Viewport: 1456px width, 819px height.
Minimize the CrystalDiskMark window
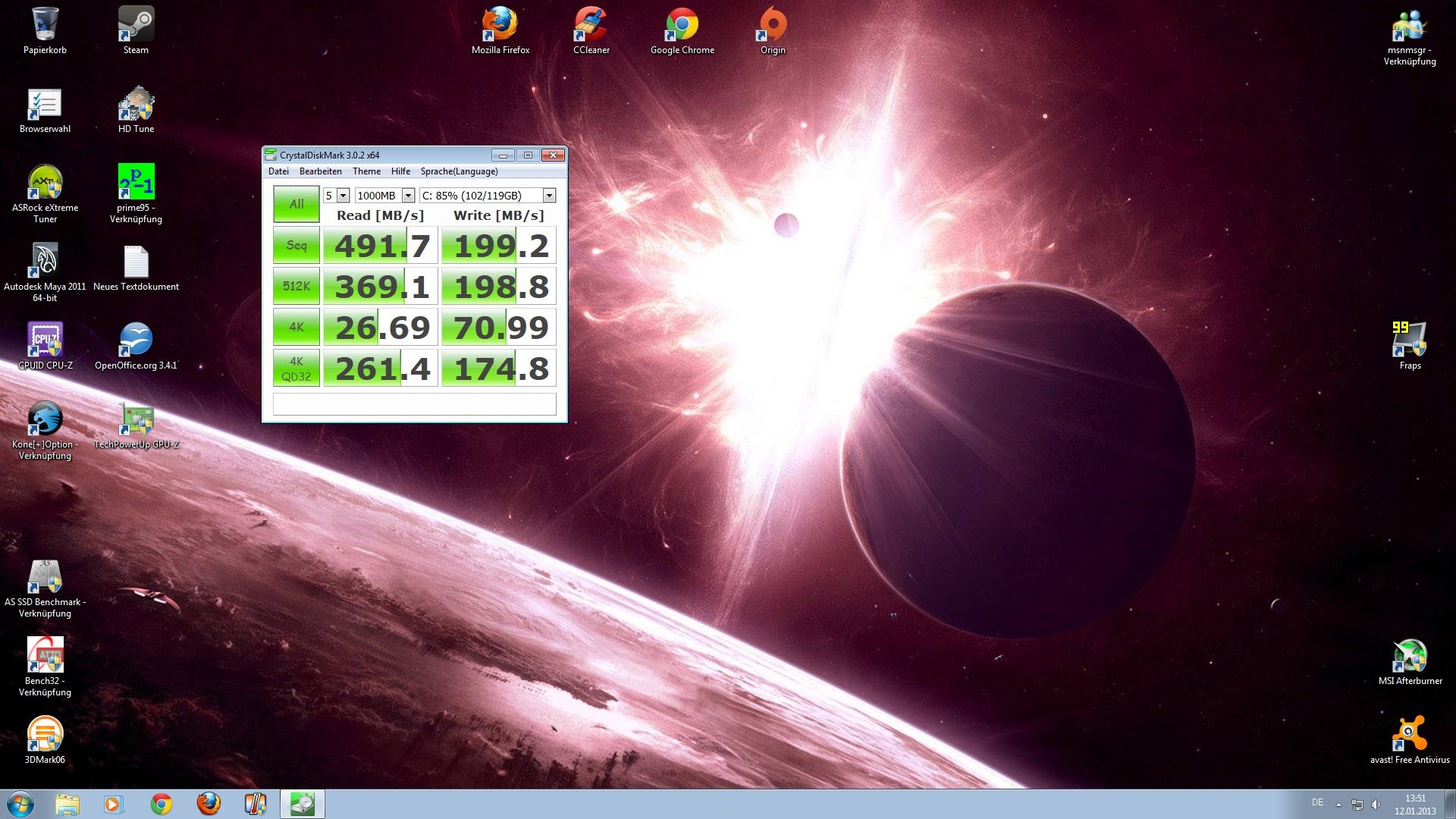[x=503, y=155]
